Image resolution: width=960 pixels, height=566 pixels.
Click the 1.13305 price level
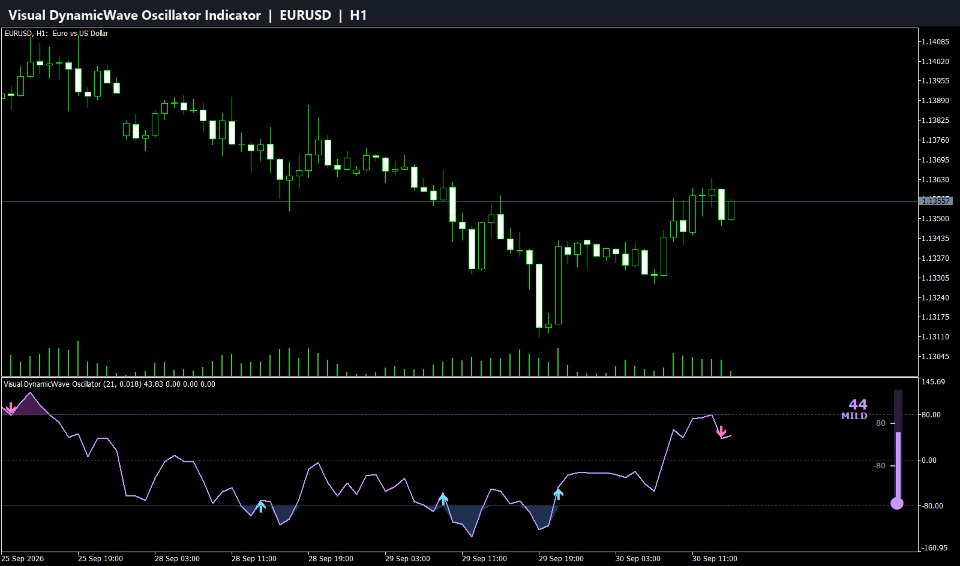[x=936, y=277]
